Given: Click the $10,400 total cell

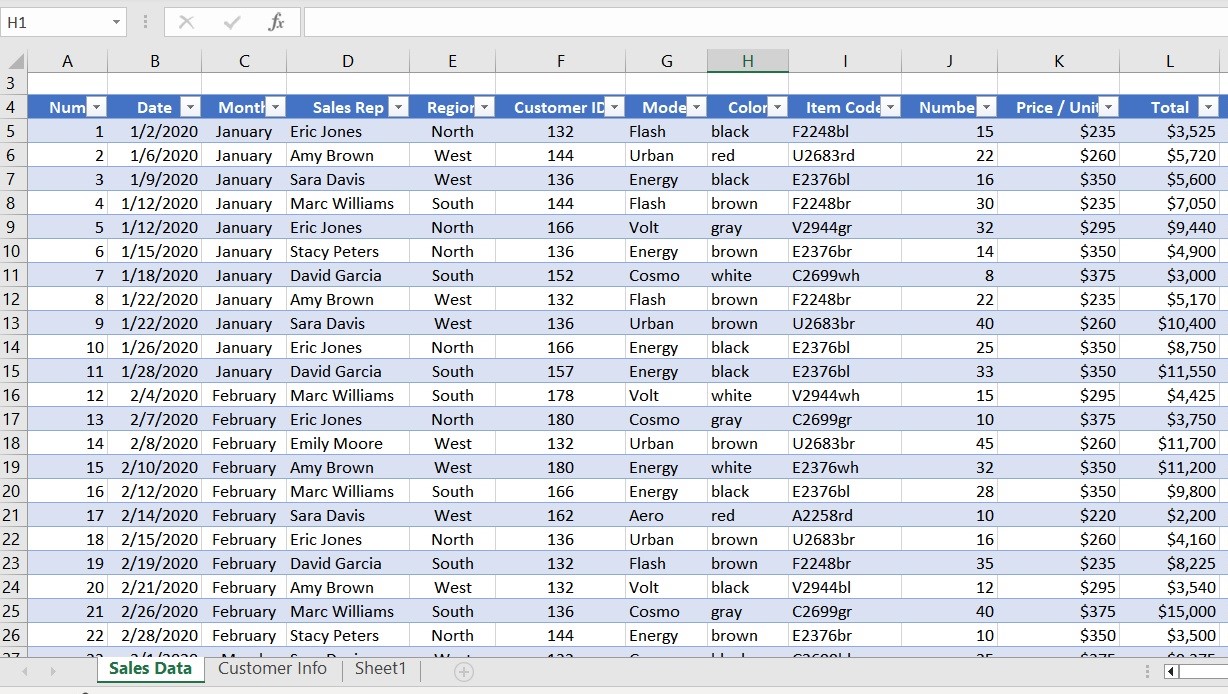Looking at the screenshot, I should 1169,323.
